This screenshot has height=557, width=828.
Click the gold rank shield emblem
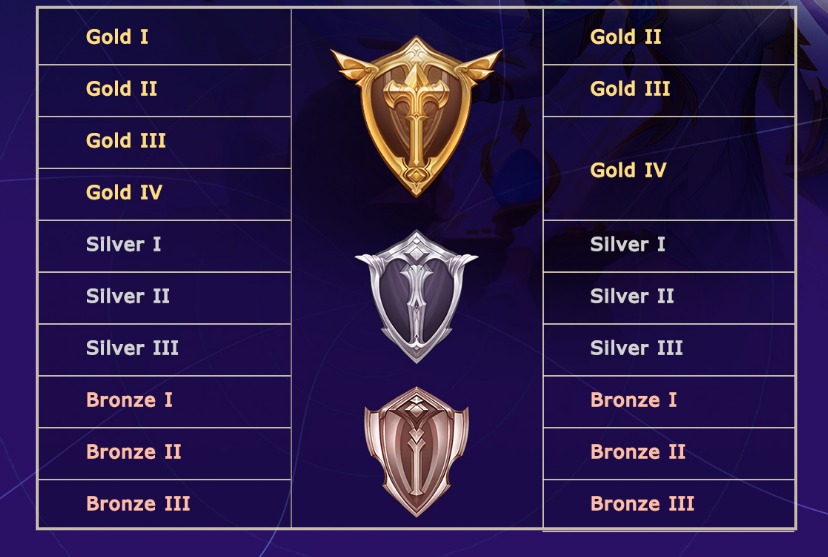tap(416, 115)
